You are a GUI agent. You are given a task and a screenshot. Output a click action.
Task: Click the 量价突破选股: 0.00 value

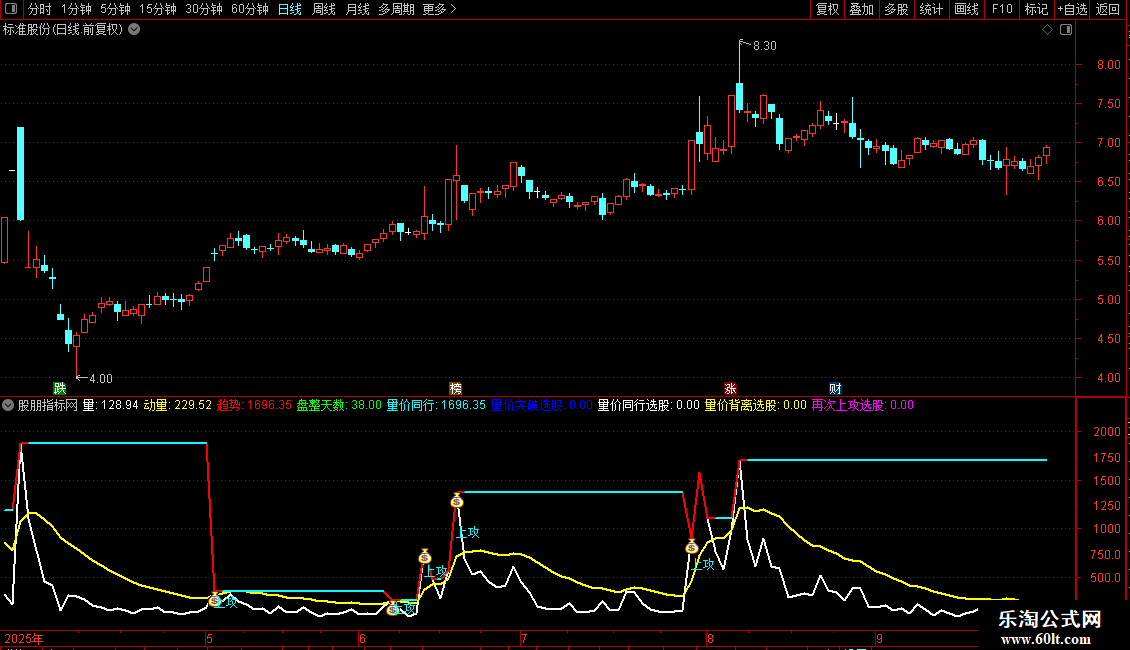pos(542,406)
